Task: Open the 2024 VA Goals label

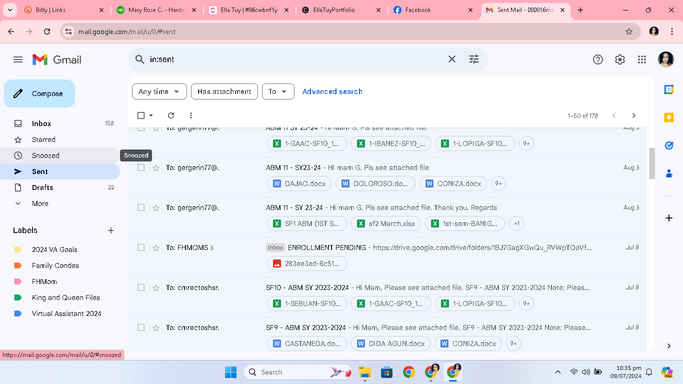Action: (54, 249)
